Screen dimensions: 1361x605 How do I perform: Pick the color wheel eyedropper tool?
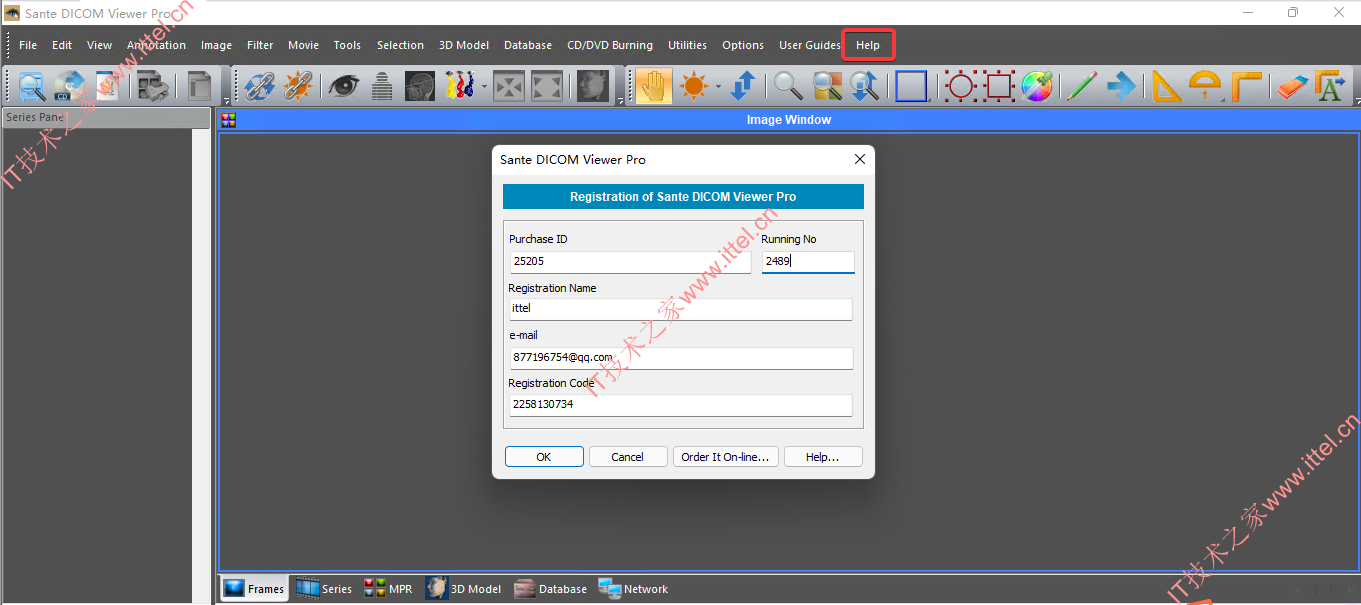pyautogui.click(x=1037, y=86)
